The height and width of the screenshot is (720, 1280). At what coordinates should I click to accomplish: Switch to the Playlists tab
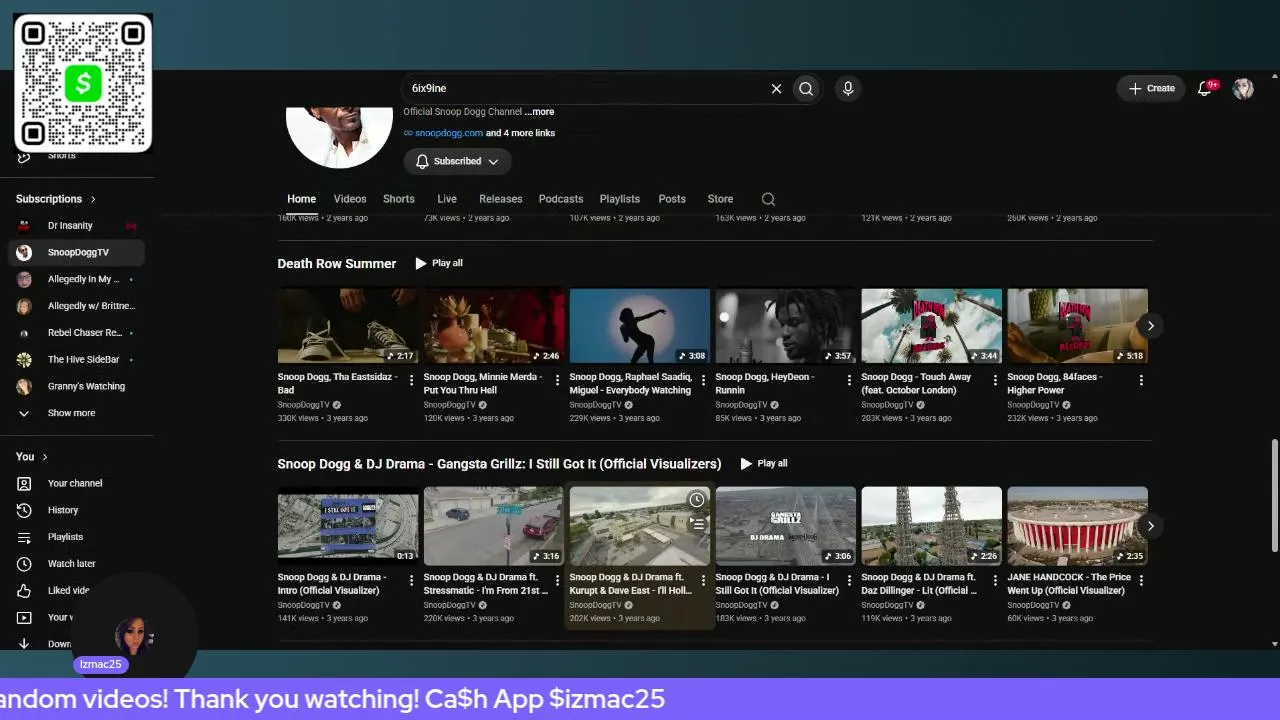620,199
